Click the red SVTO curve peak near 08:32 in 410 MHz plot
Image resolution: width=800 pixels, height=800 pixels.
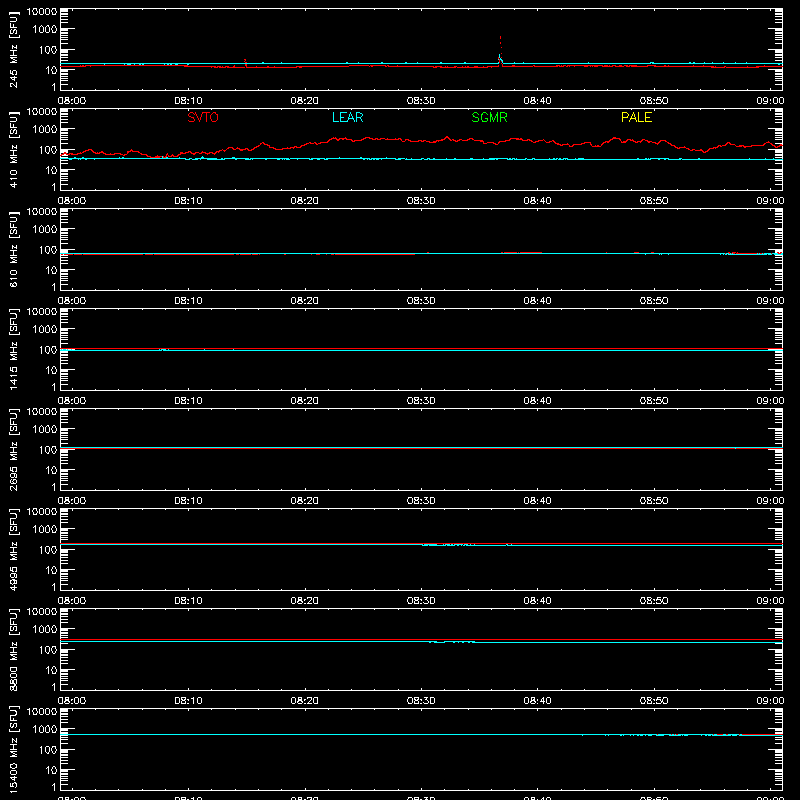pyautogui.click(x=447, y=137)
